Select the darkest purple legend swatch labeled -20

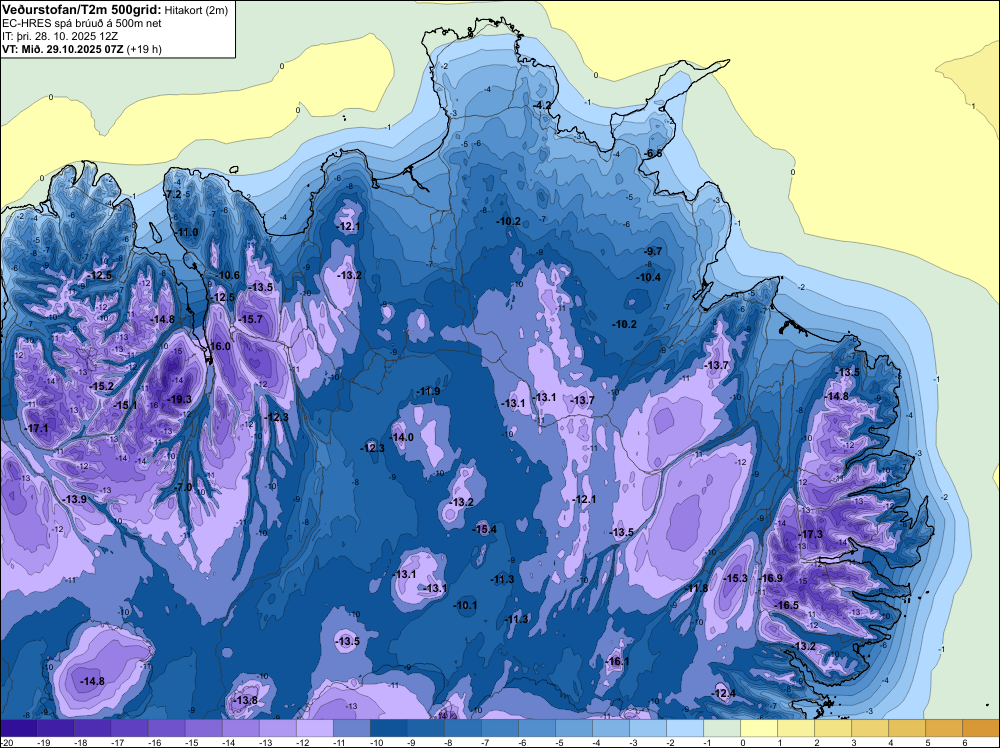[18, 727]
